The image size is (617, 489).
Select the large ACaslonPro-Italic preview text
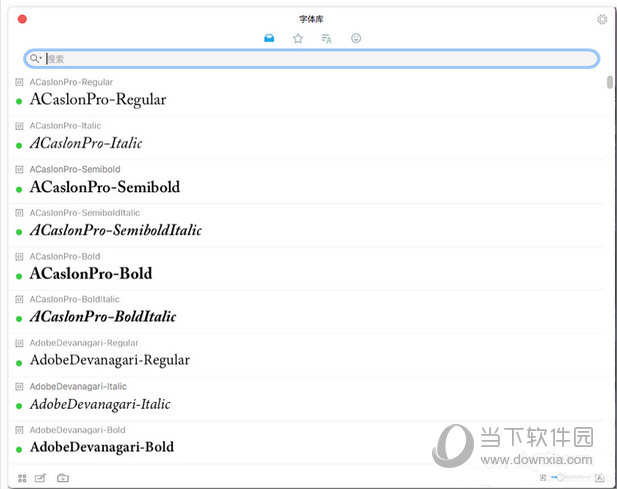click(x=86, y=143)
